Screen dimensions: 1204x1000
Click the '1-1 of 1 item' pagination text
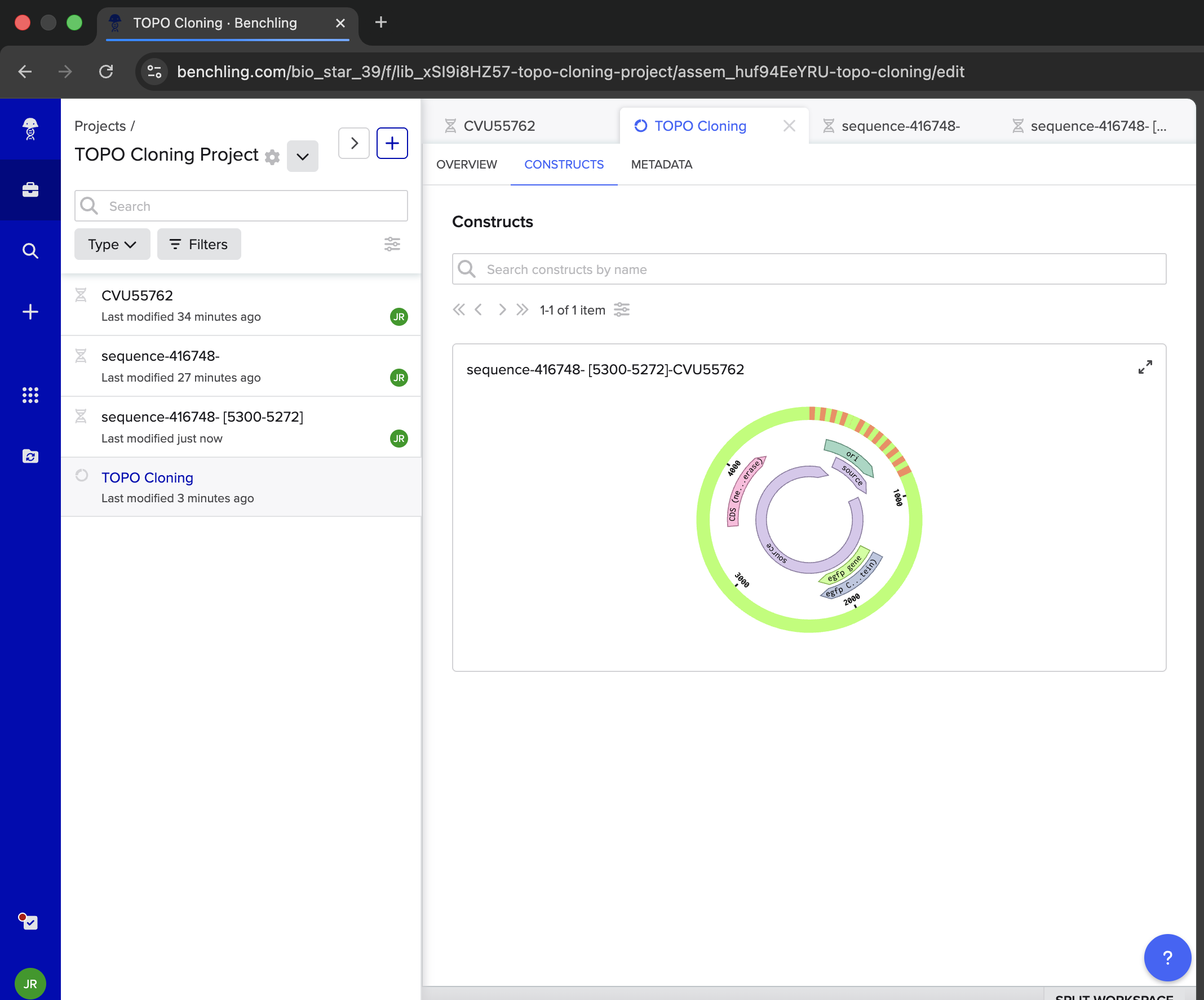572,309
